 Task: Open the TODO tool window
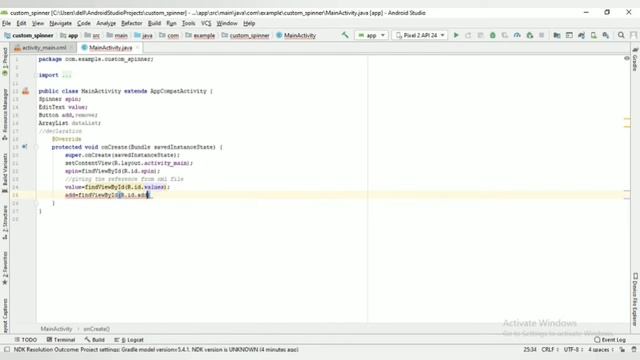26,340
